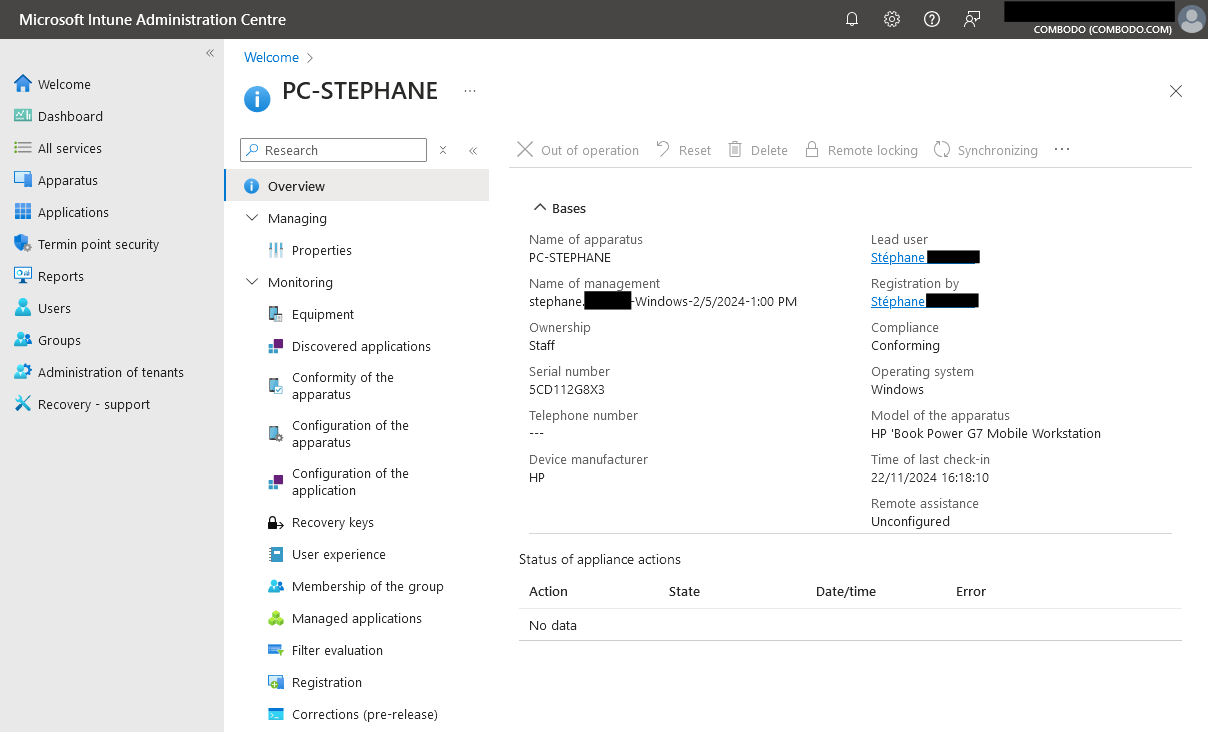Open the notifications bell icon
This screenshot has height=732, width=1208.
pos(852,19)
